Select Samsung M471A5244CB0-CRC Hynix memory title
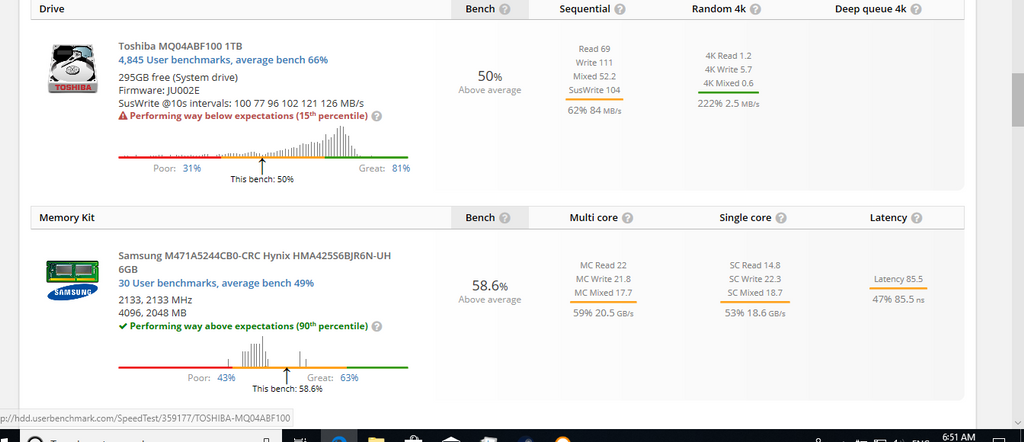The height and width of the screenshot is (442, 1024). click(255, 262)
